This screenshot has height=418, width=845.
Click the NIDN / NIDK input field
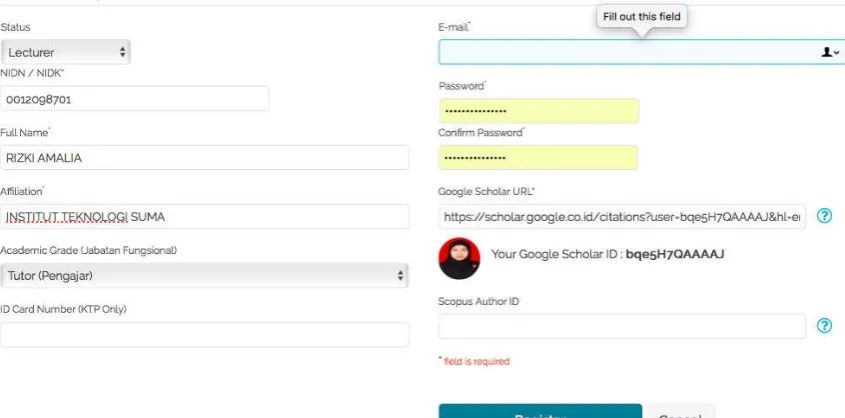click(134, 99)
